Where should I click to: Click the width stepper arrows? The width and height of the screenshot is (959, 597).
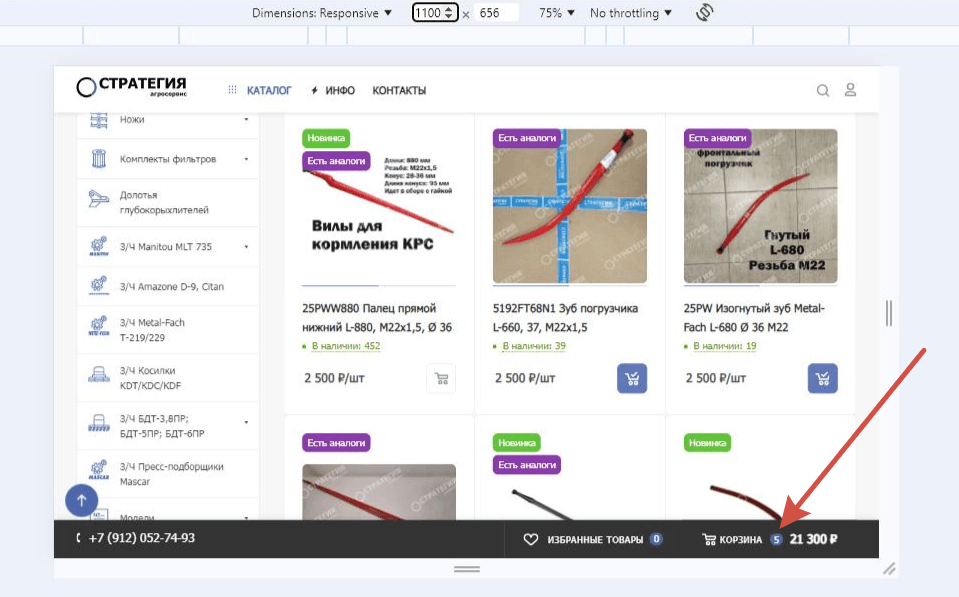tap(450, 13)
